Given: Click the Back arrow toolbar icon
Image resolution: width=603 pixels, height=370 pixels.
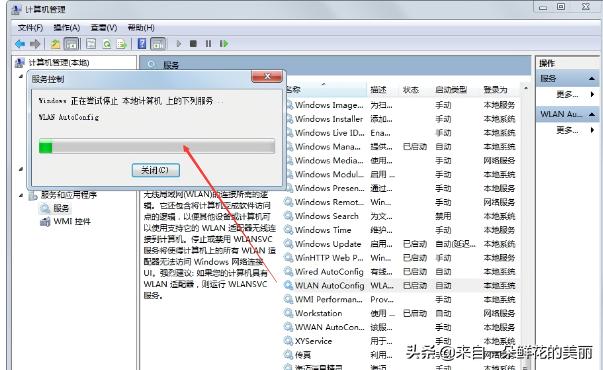Looking at the screenshot, I should coord(20,44).
